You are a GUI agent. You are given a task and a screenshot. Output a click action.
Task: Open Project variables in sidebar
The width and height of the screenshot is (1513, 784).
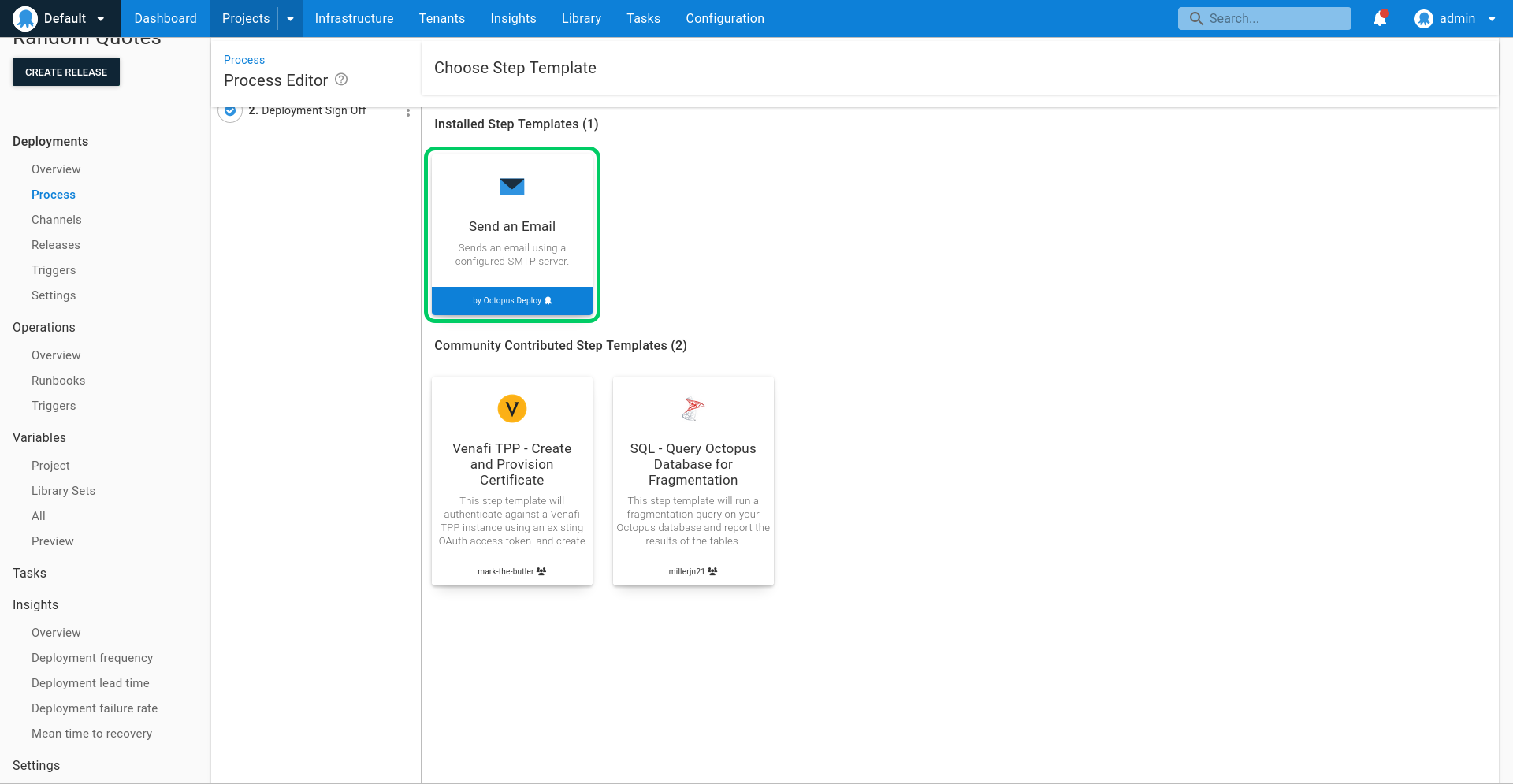click(50, 466)
